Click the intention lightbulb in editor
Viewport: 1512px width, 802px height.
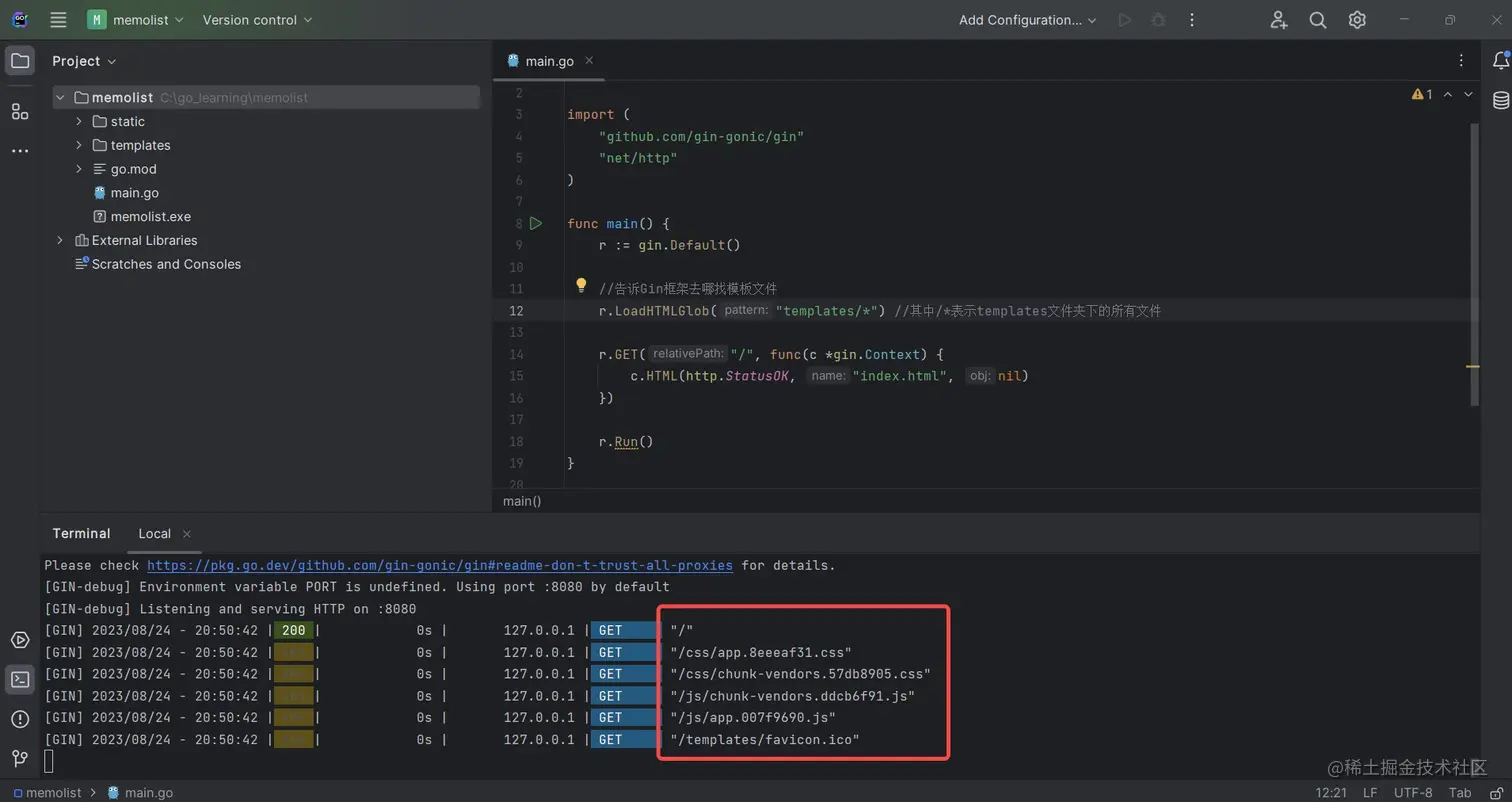(x=581, y=285)
